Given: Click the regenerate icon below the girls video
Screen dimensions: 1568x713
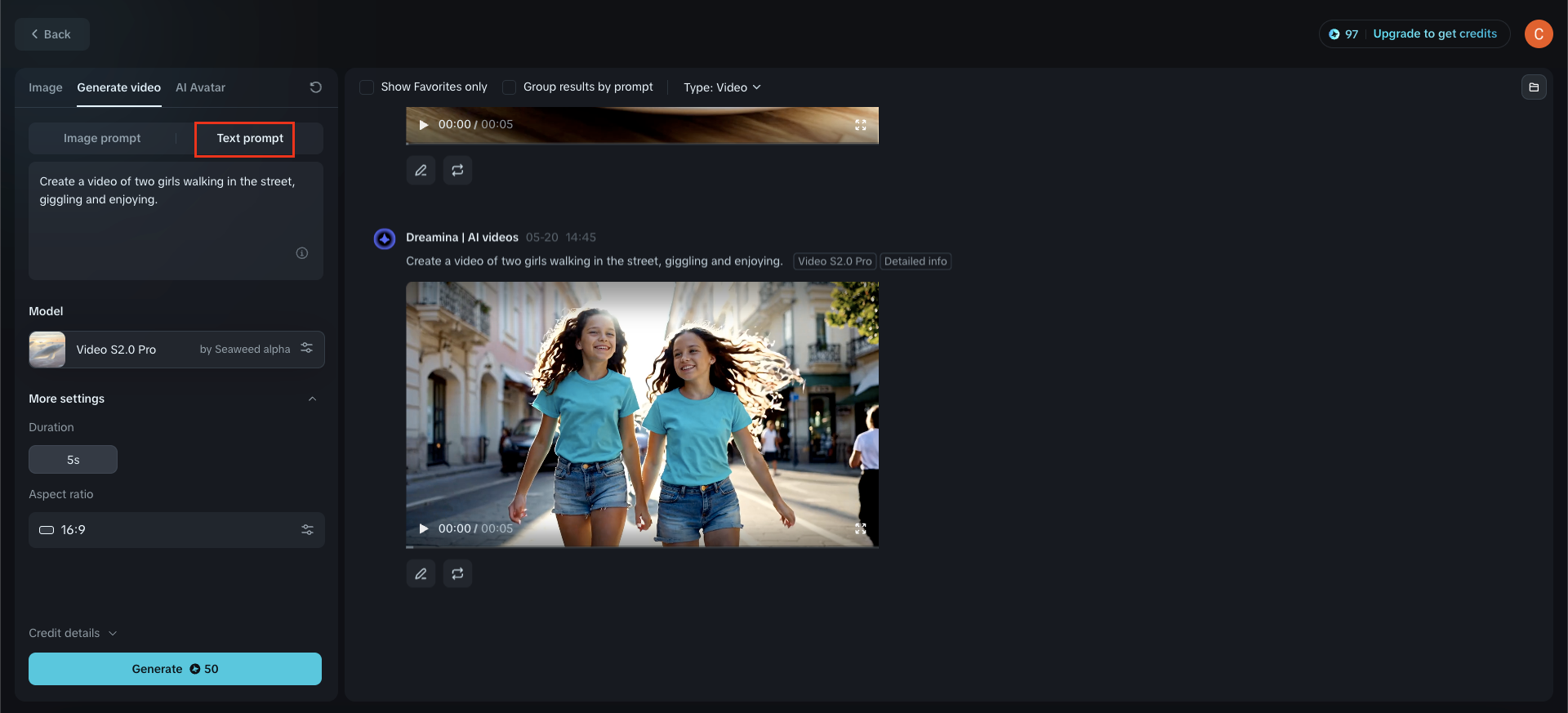Looking at the screenshot, I should point(457,574).
